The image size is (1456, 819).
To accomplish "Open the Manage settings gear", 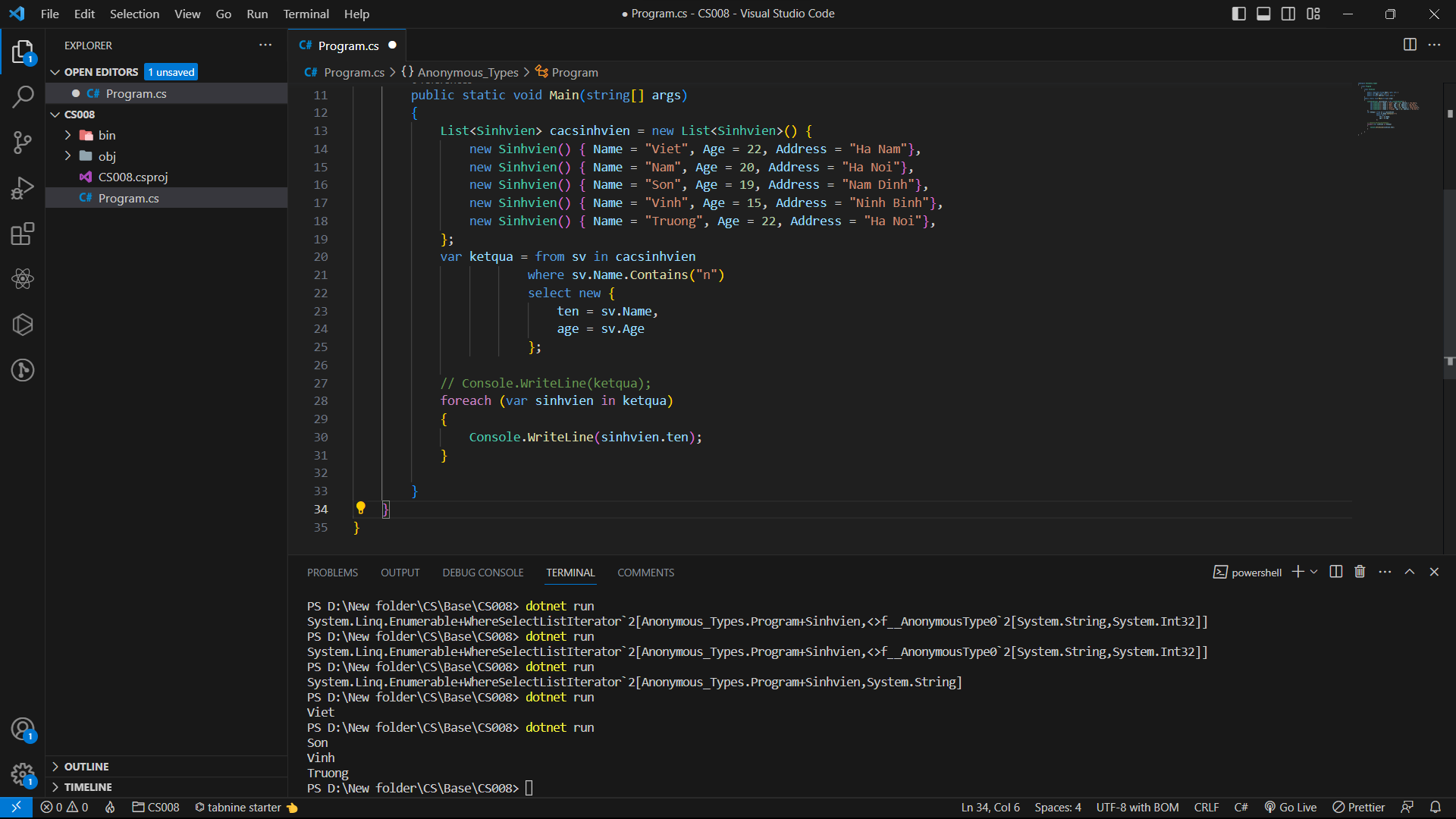I will pyautogui.click(x=23, y=774).
